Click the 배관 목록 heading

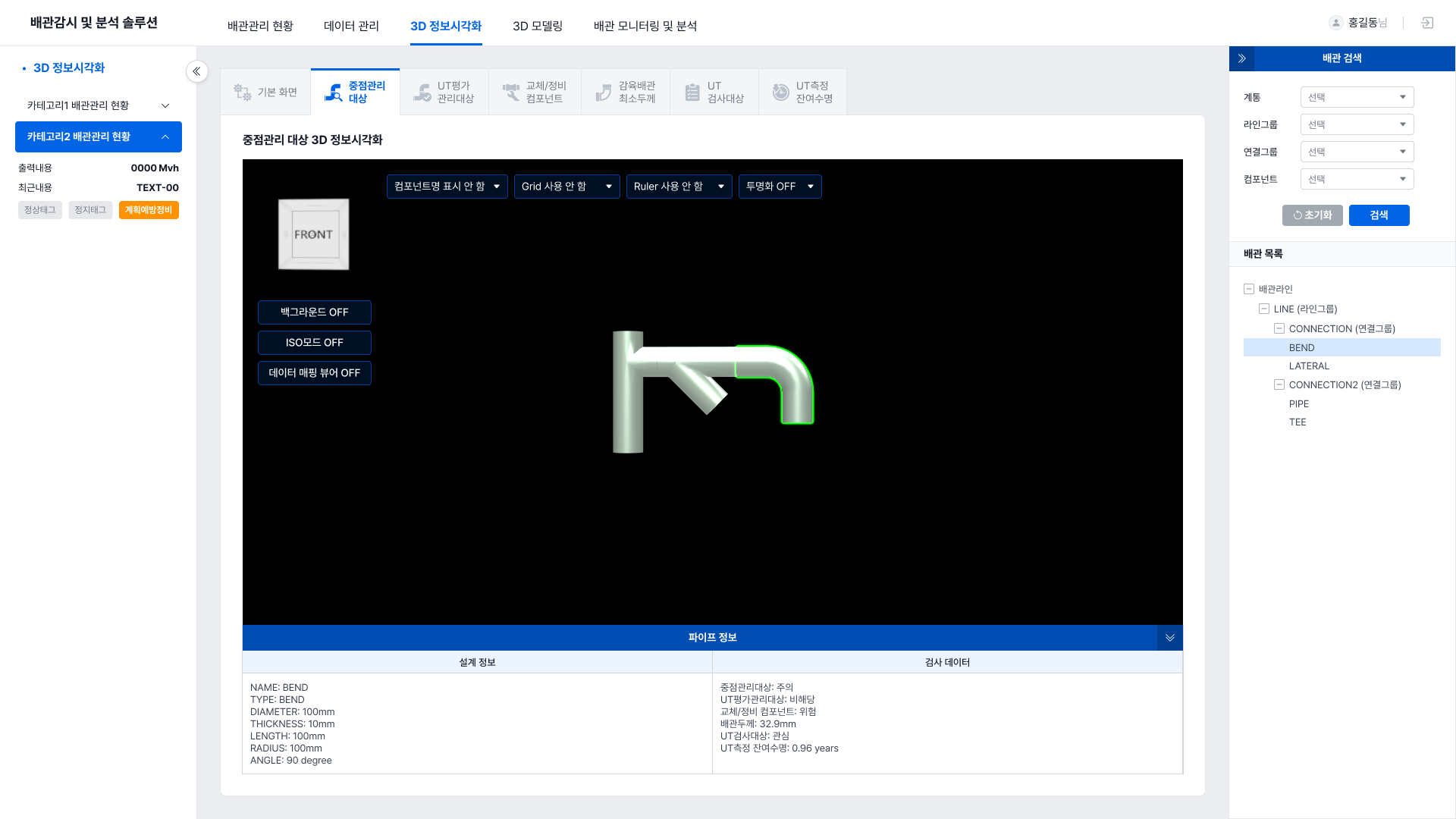[x=1263, y=254]
